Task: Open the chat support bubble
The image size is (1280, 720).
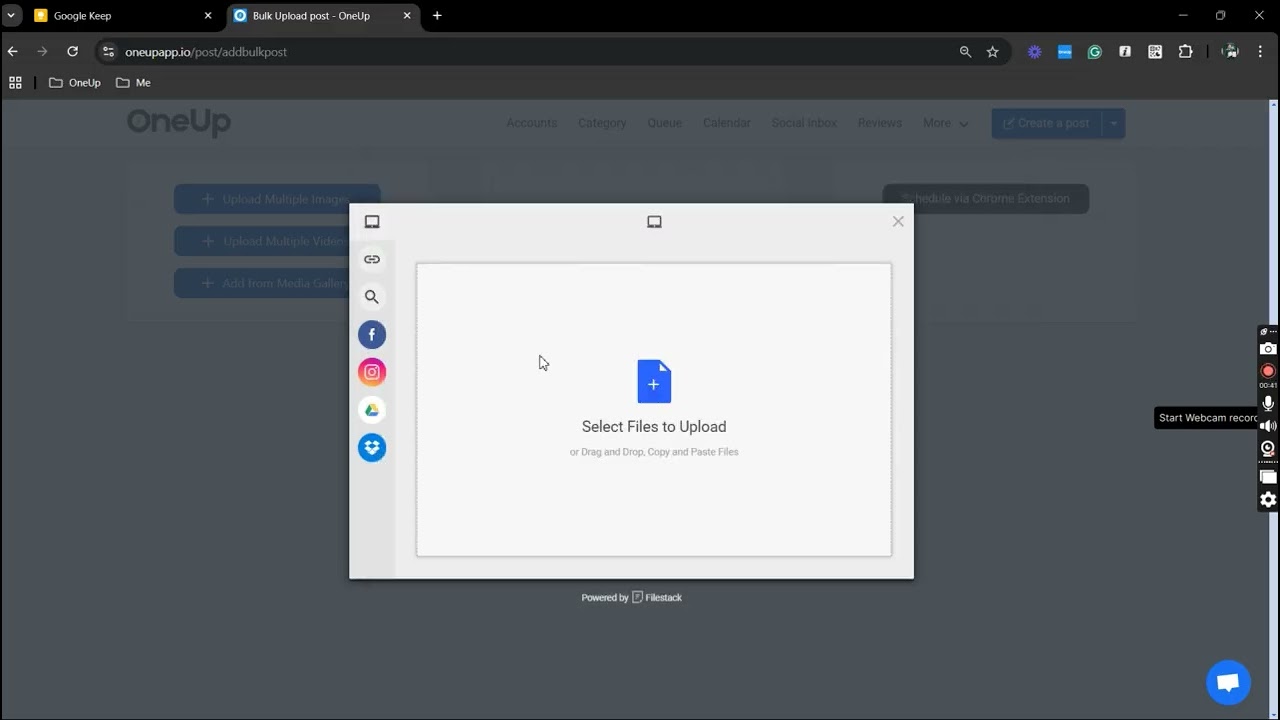Action: 1228,683
